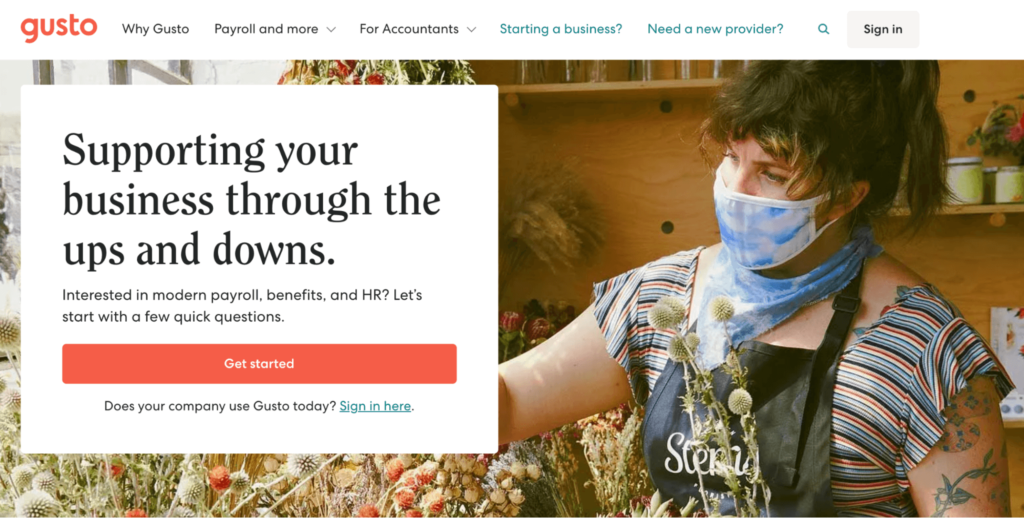The width and height of the screenshot is (1024, 518).
Task: Follow the Starting a business? link
Action: [561, 29]
